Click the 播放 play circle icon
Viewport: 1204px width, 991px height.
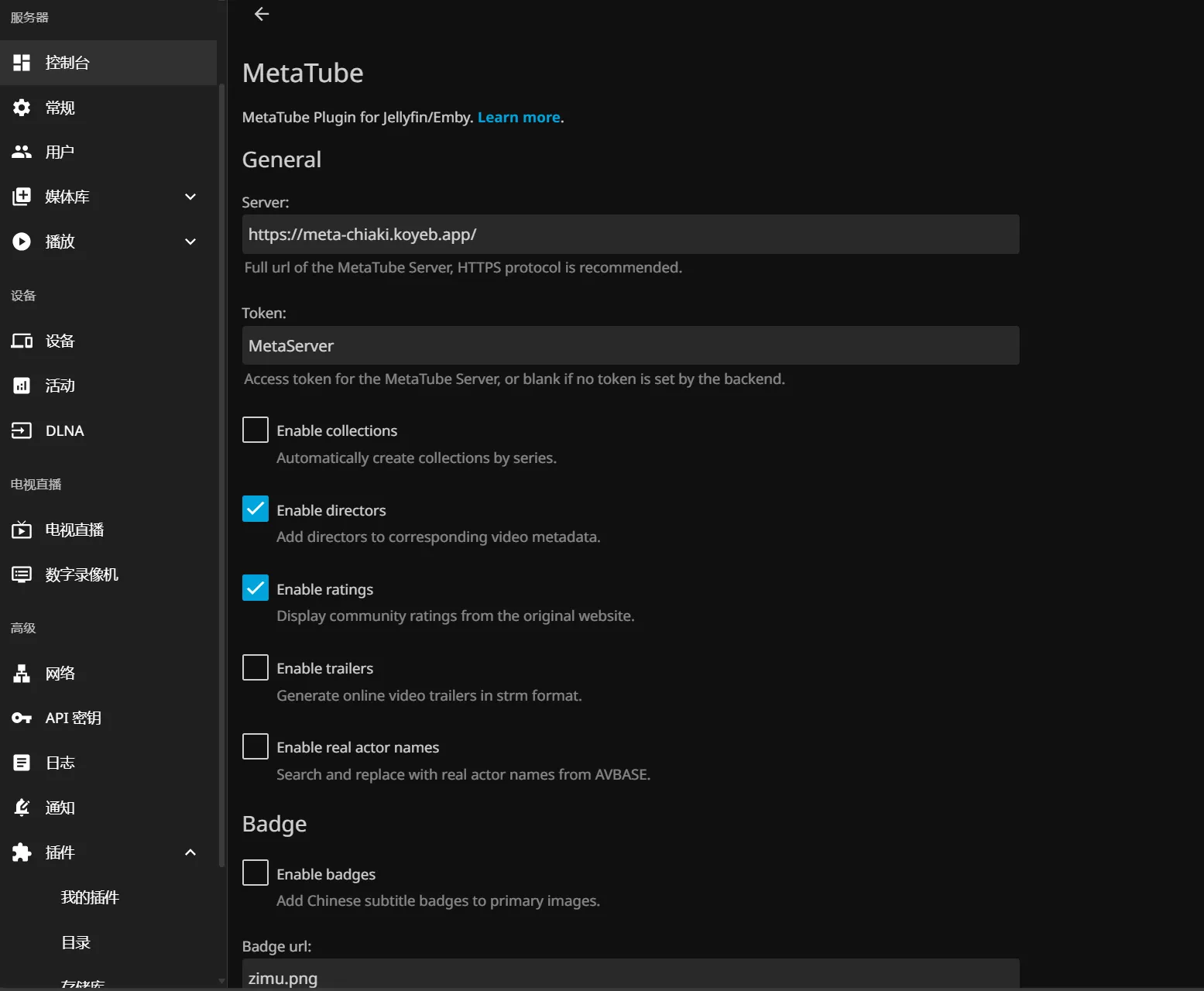tap(22, 242)
